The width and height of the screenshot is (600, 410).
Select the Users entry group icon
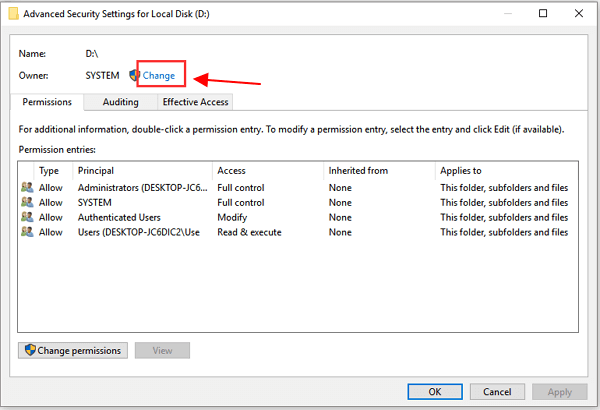pos(26,232)
